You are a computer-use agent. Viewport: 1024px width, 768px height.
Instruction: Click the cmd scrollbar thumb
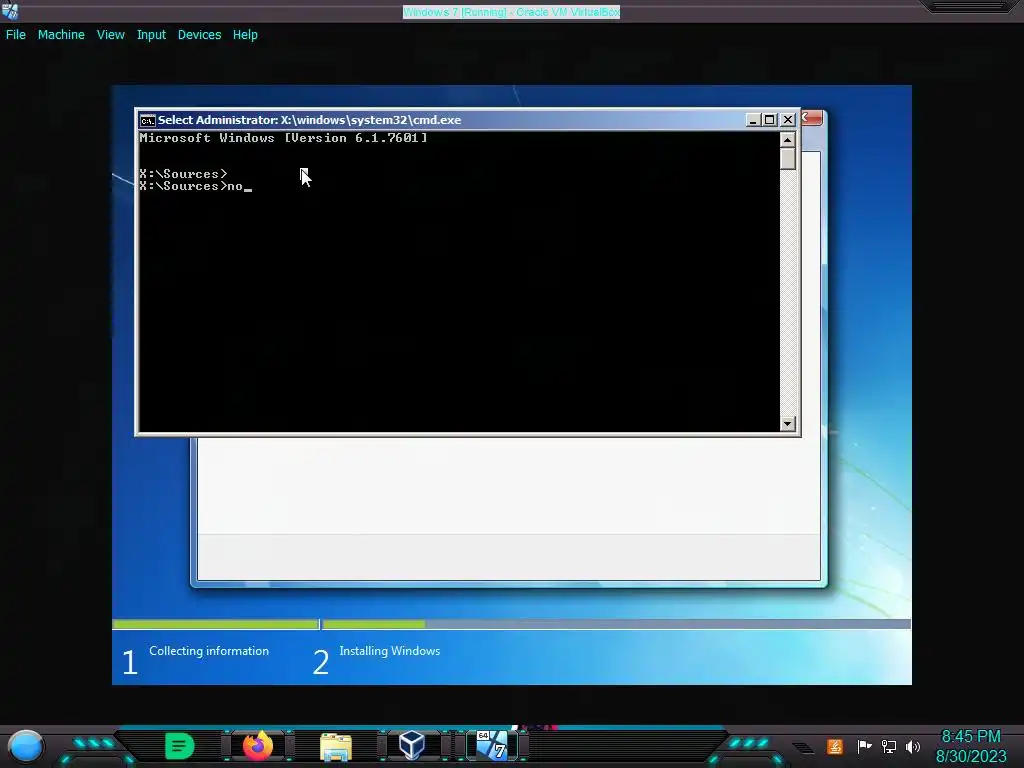788,159
